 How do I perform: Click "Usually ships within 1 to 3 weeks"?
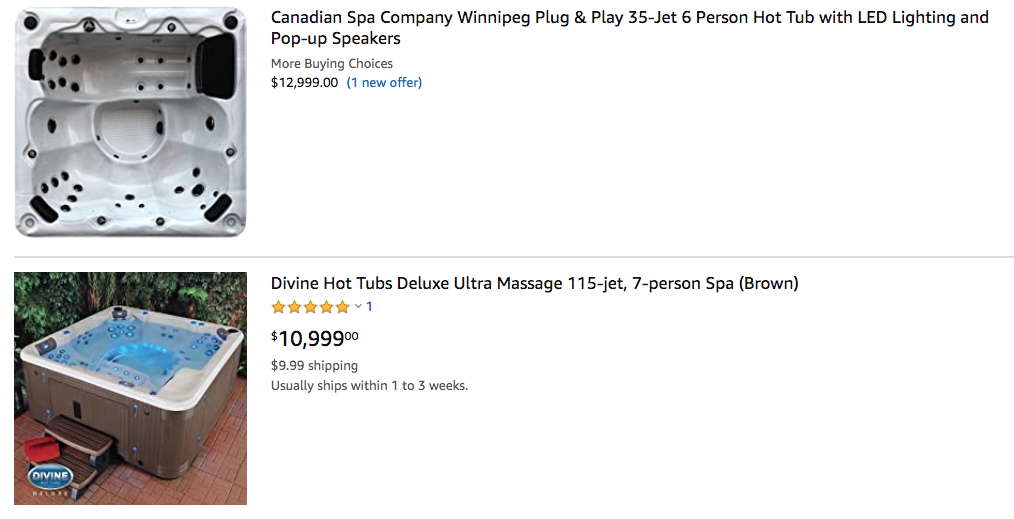pyautogui.click(x=369, y=385)
